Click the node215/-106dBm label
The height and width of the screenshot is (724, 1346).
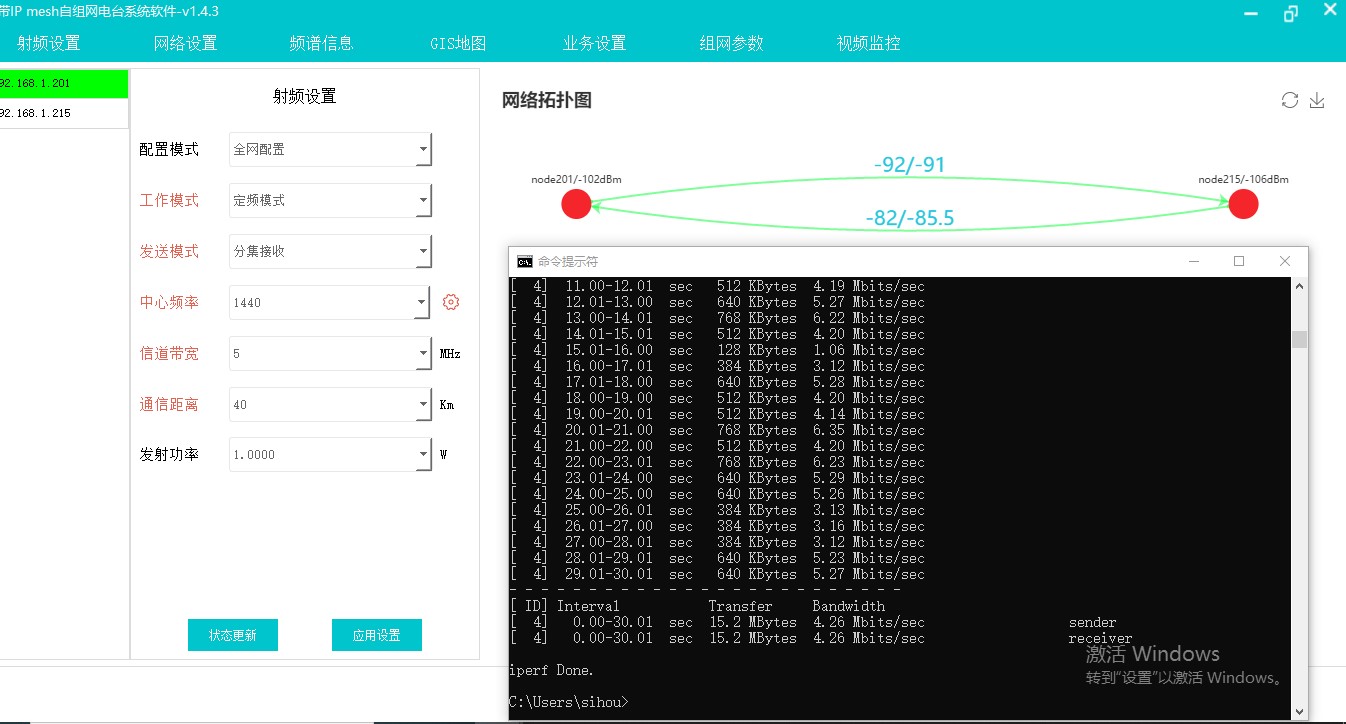(x=1243, y=180)
